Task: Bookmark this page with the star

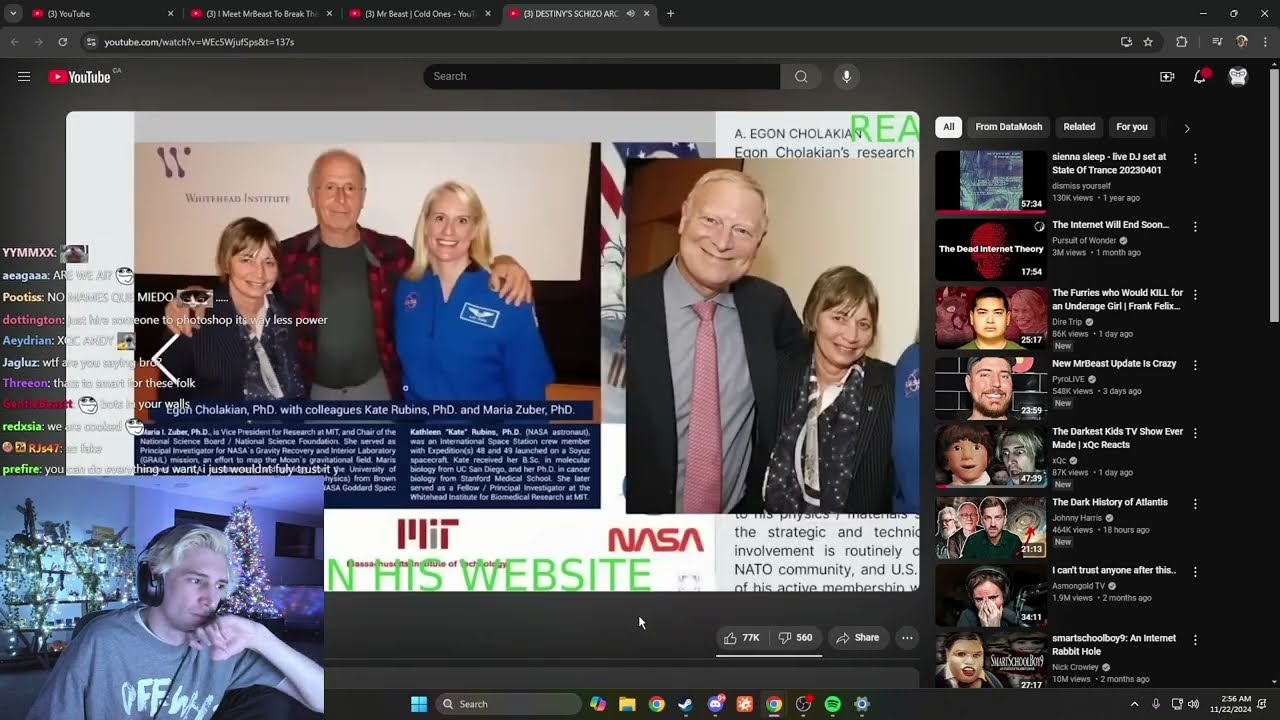Action: (1148, 42)
